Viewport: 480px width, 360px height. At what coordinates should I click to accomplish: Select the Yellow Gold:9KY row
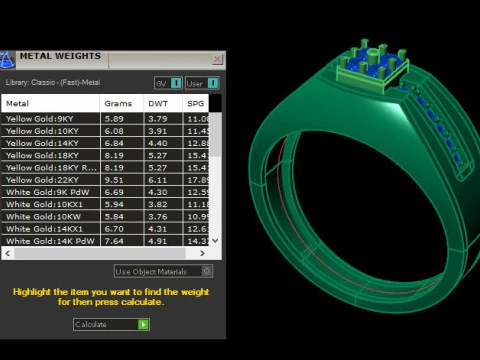[105, 119]
